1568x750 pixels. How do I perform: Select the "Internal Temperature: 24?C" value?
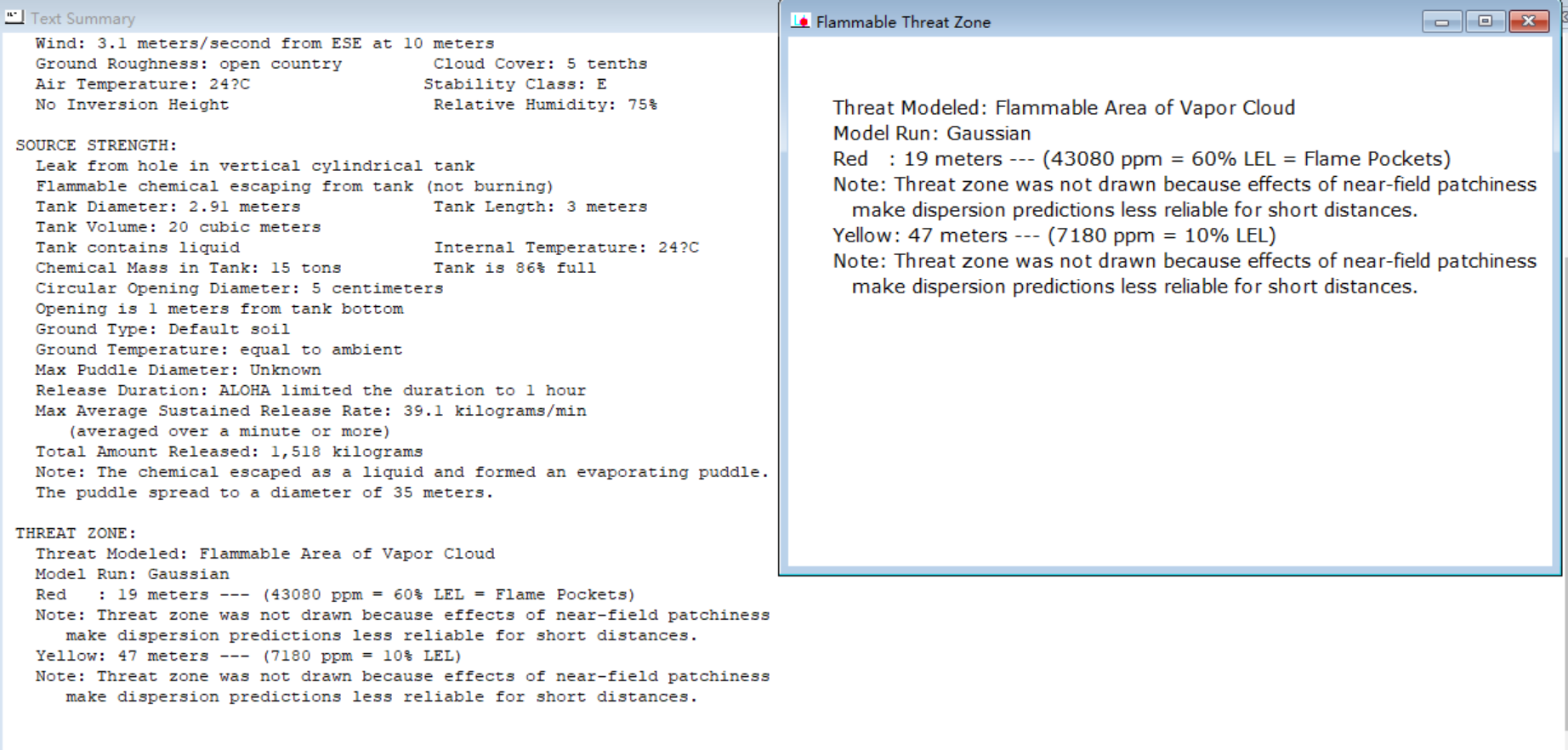(x=566, y=247)
